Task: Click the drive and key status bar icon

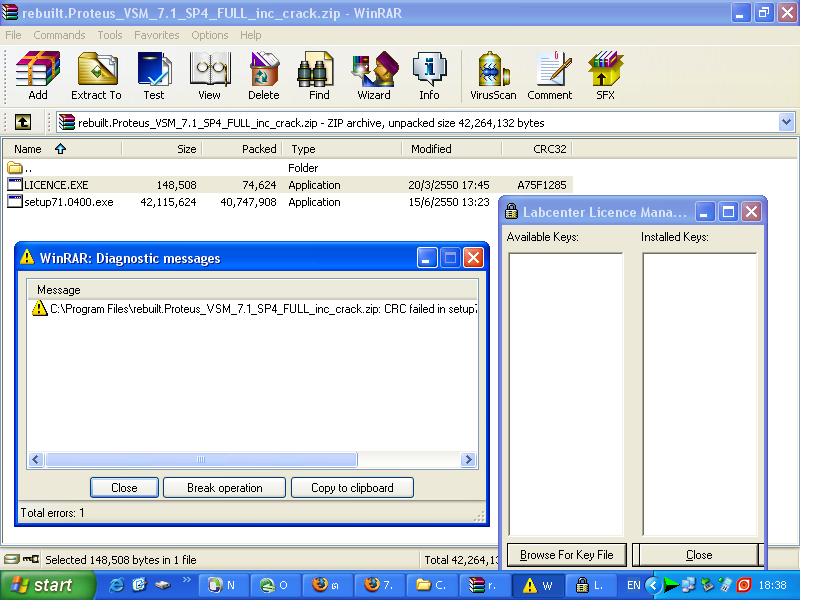Action: (21, 560)
